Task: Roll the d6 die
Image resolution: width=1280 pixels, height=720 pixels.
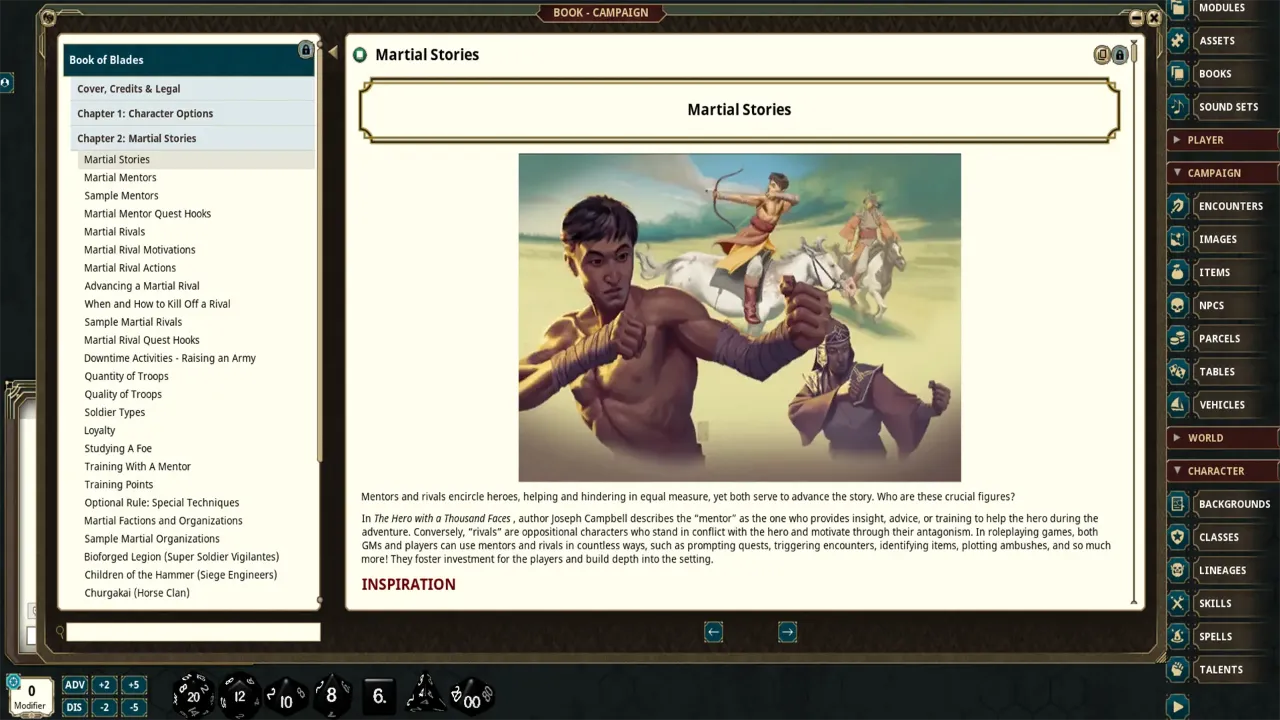Action: 379,695
